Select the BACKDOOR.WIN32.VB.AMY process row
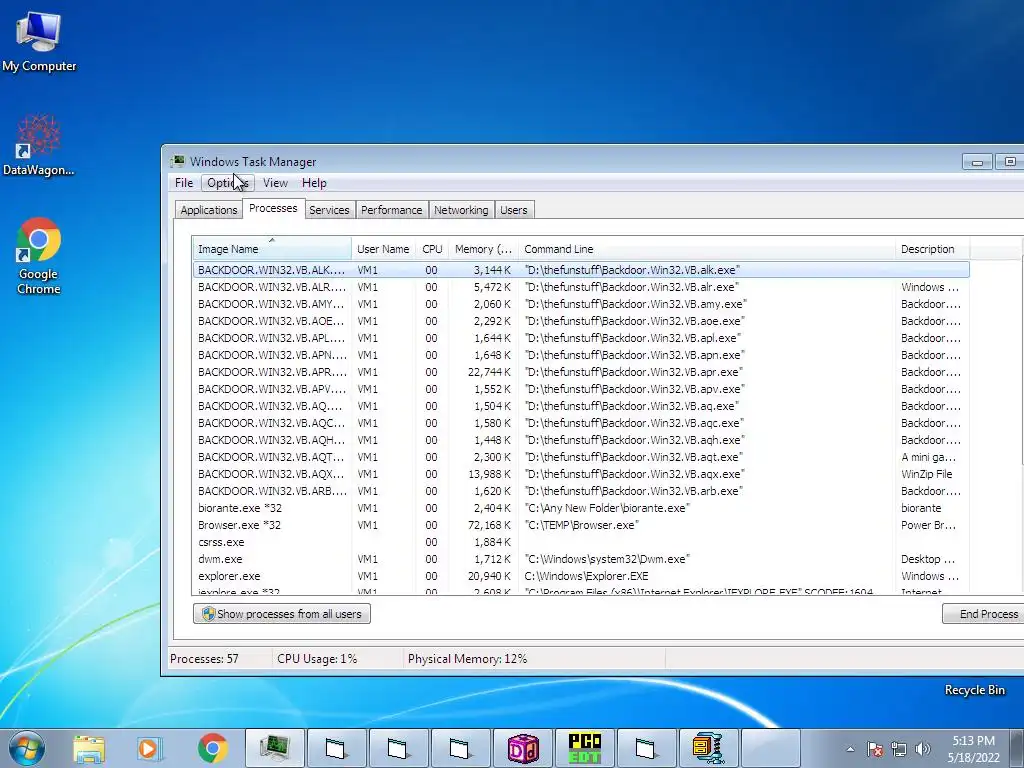Viewport: 1024px width, 768px height. pyautogui.click(x=581, y=304)
